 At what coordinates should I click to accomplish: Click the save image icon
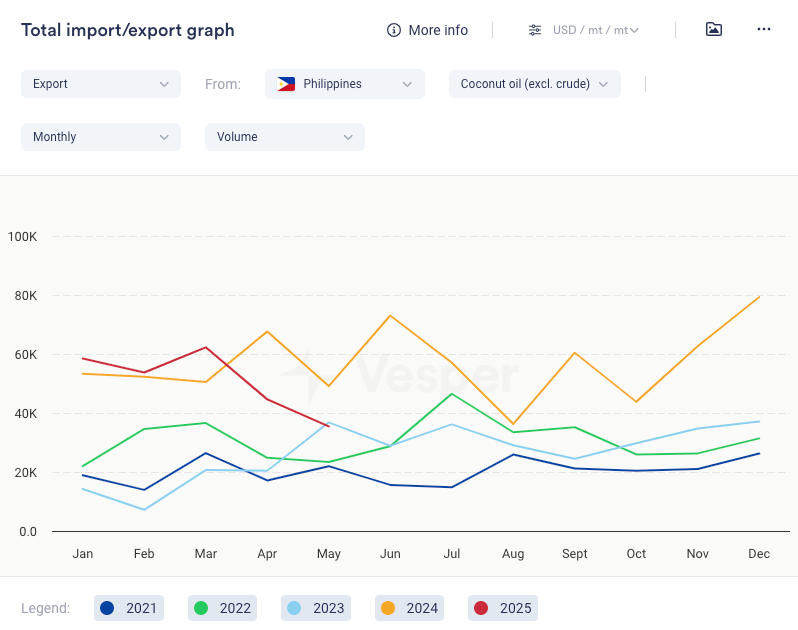(713, 29)
